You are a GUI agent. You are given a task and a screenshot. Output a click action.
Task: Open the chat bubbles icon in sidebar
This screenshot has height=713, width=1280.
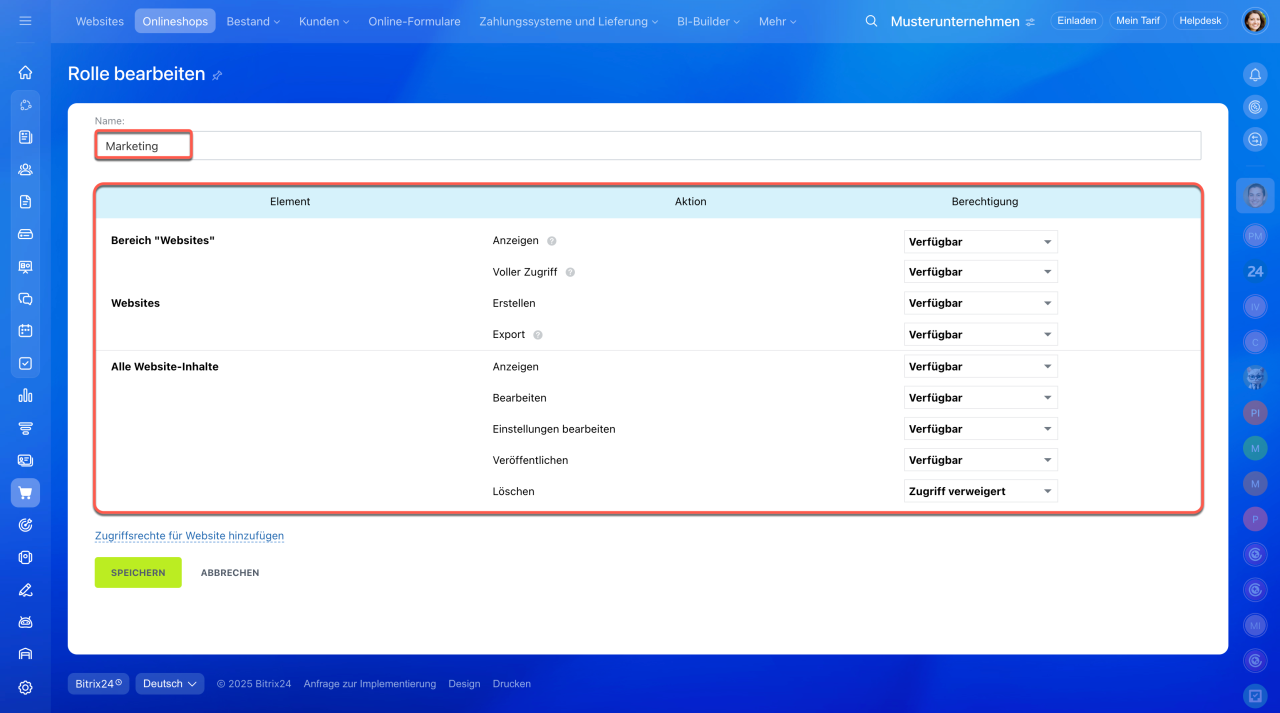click(x=25, y=298)
